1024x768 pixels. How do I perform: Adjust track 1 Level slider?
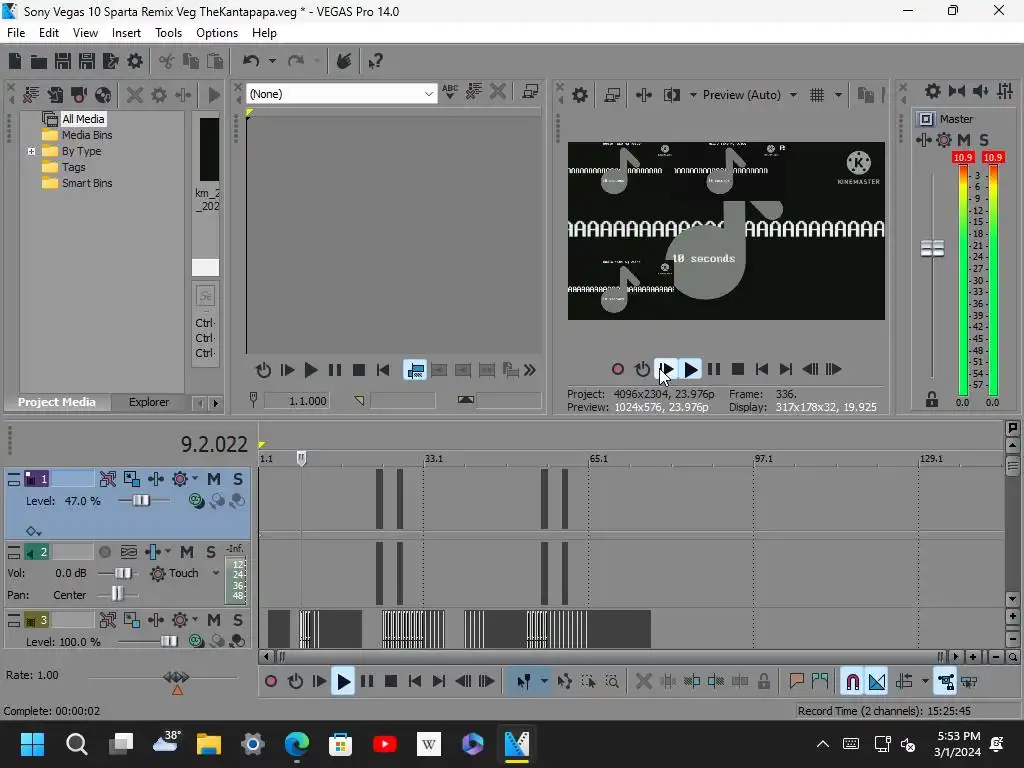(x=141, y=501)
